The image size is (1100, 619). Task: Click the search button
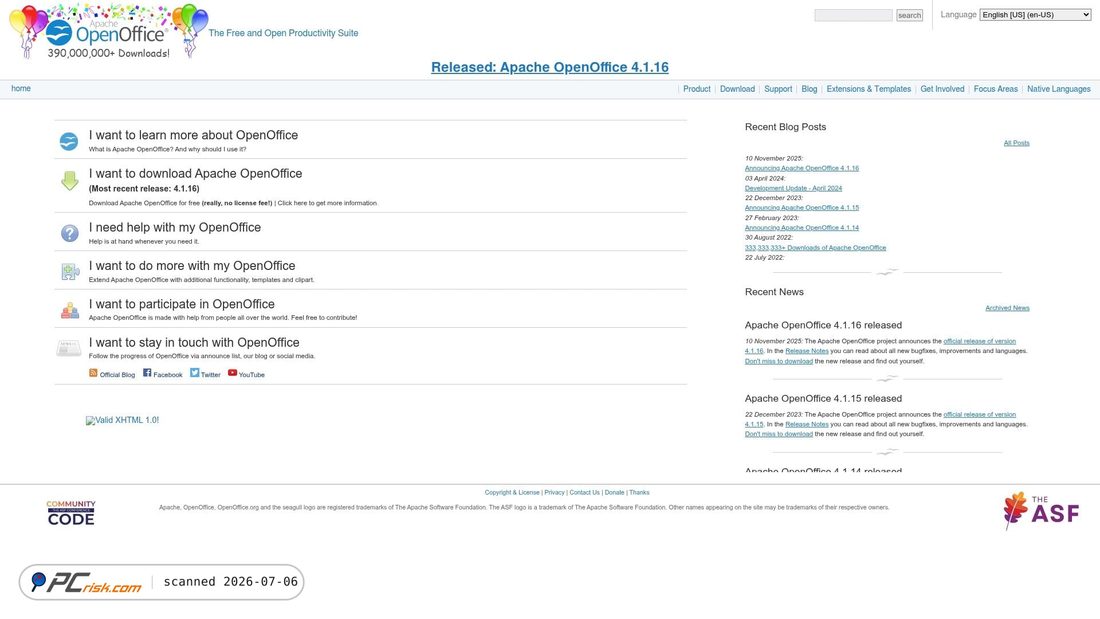coord(909,15)
